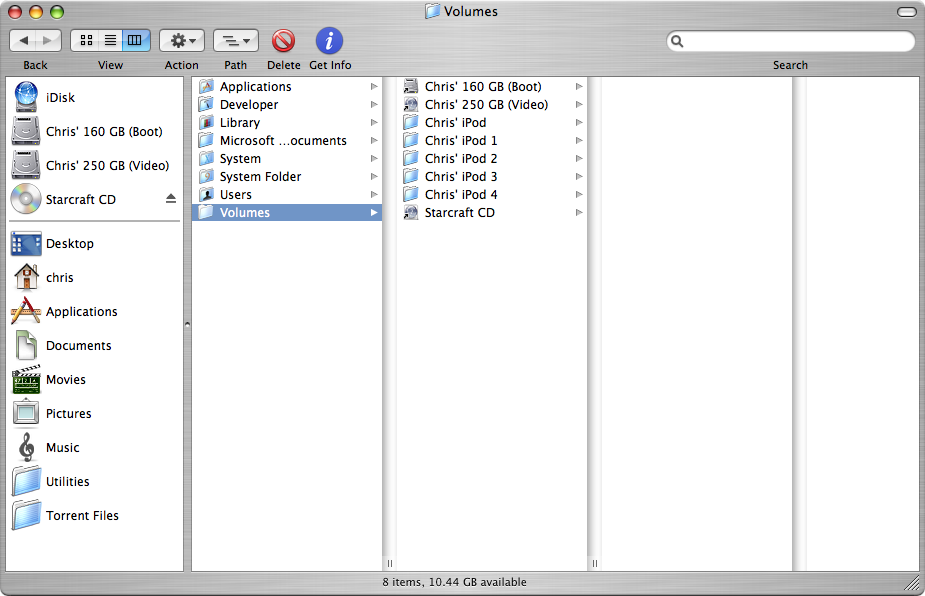Eject the Starcraft CD
Viewport: 925px width, 596px height.
[x=170, y=199]
